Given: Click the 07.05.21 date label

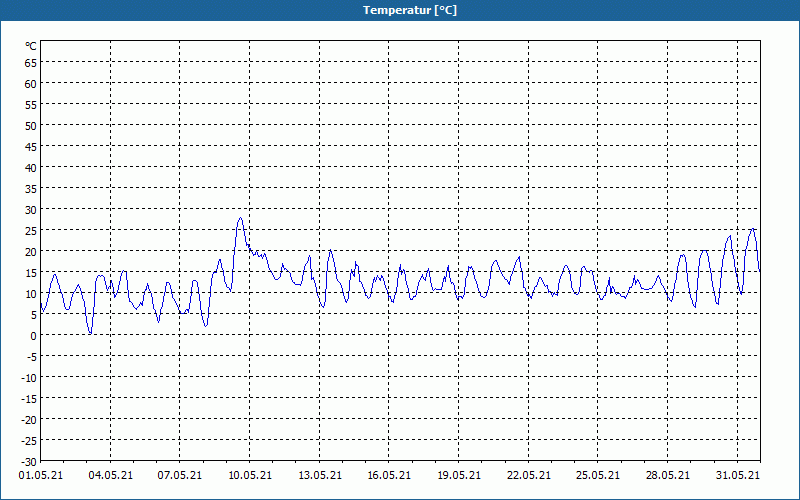Looking at the screenshot, I should click(180, 475).
